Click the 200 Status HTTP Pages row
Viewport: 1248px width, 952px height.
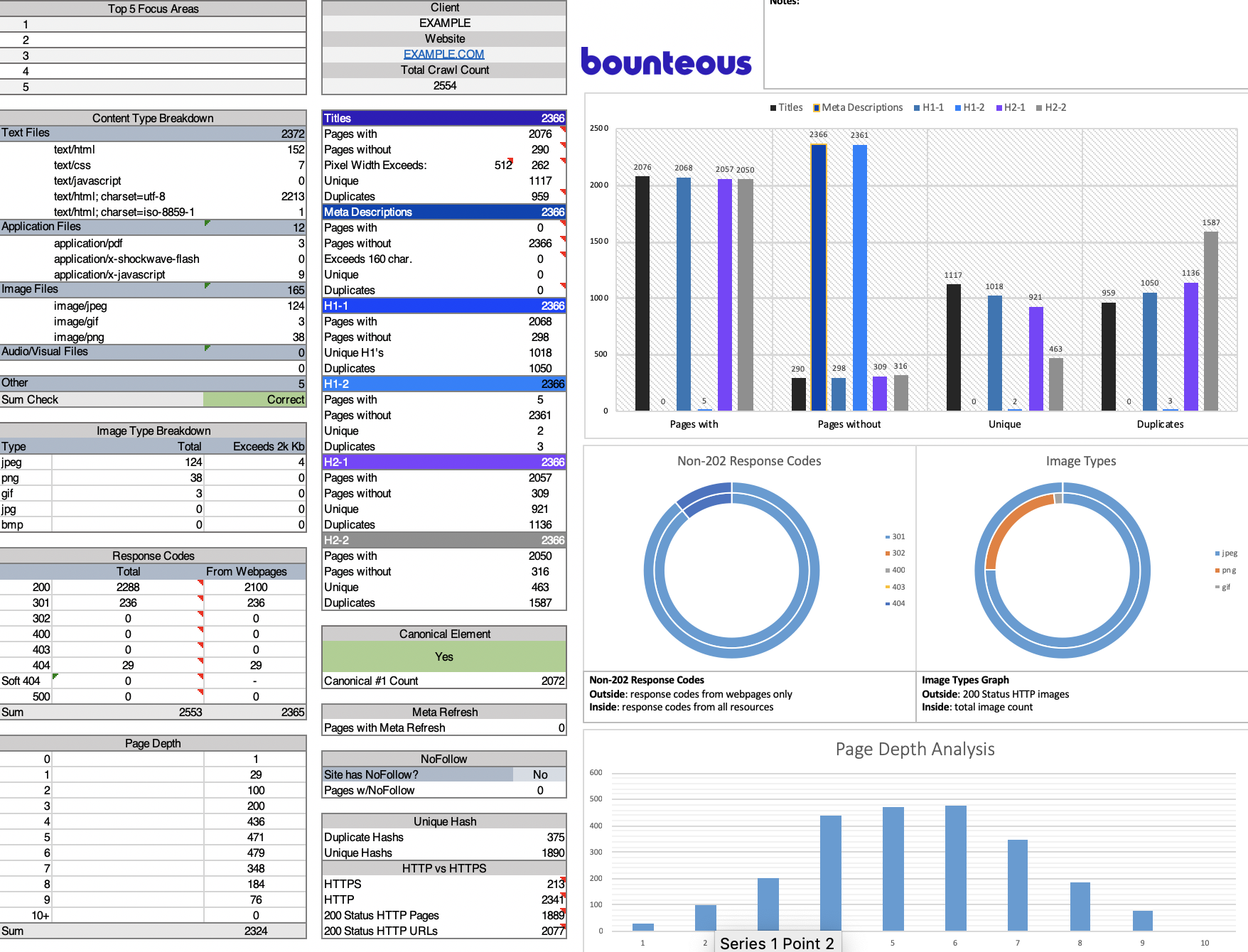coord(444,915)
